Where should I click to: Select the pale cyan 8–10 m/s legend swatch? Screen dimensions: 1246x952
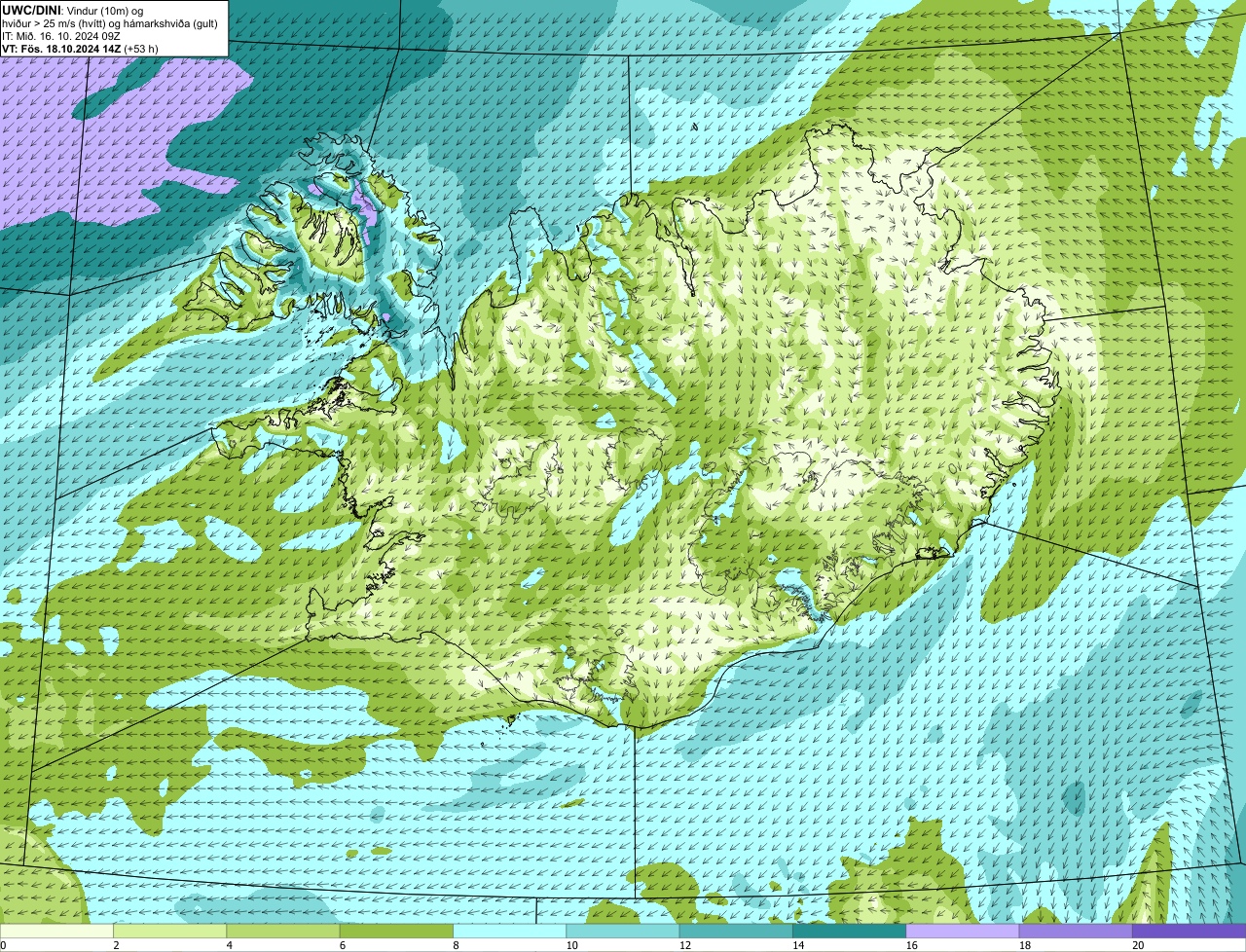pos(509,931)
